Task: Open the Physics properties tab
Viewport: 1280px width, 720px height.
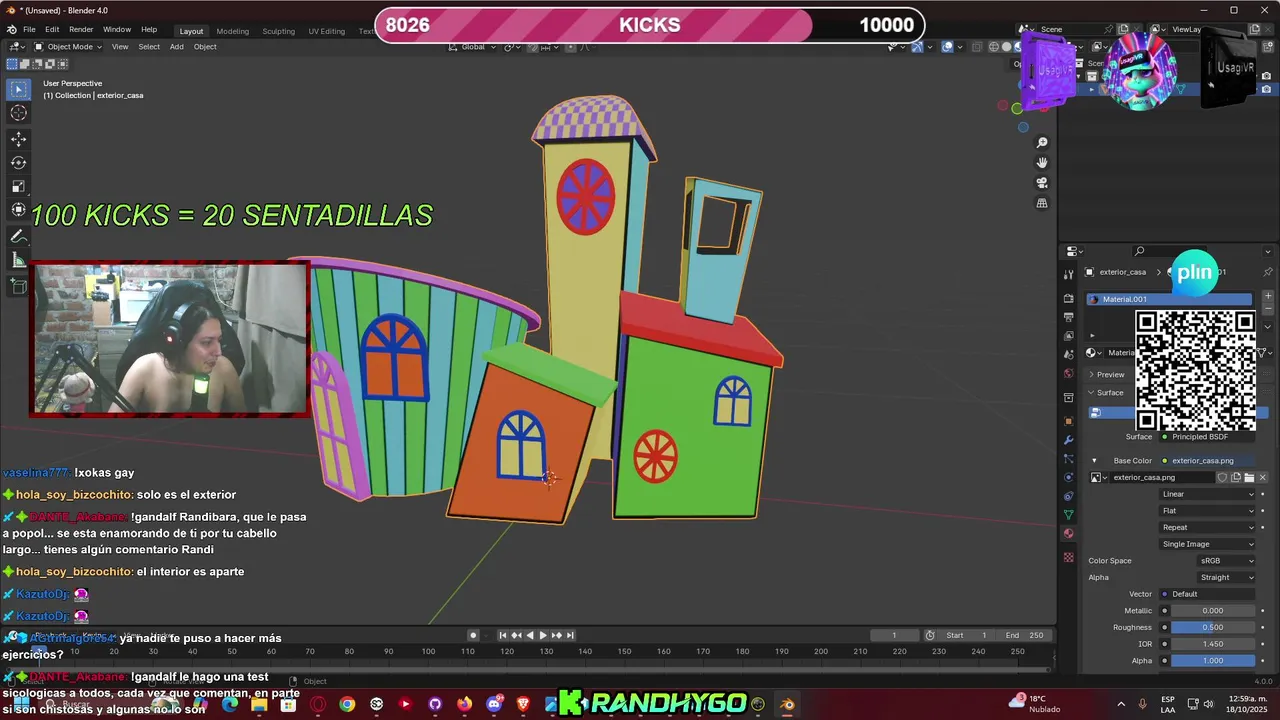Action: pyautogui.click(x=1068, y=477)
